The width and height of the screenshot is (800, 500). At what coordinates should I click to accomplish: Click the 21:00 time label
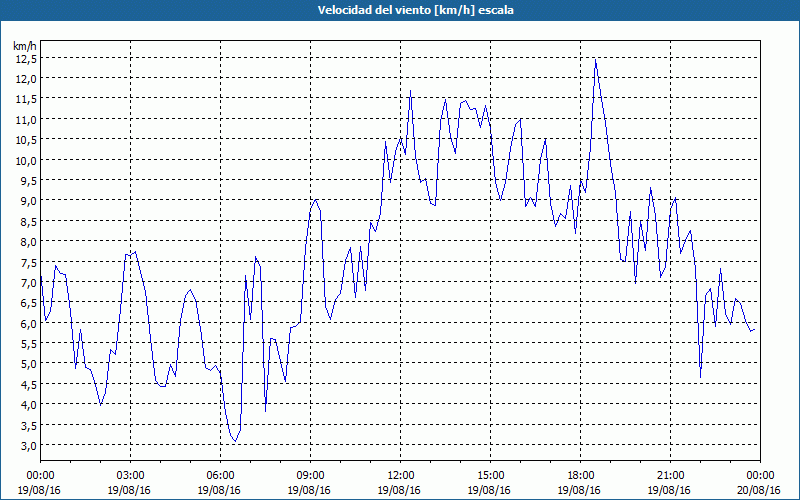(670, 476)
